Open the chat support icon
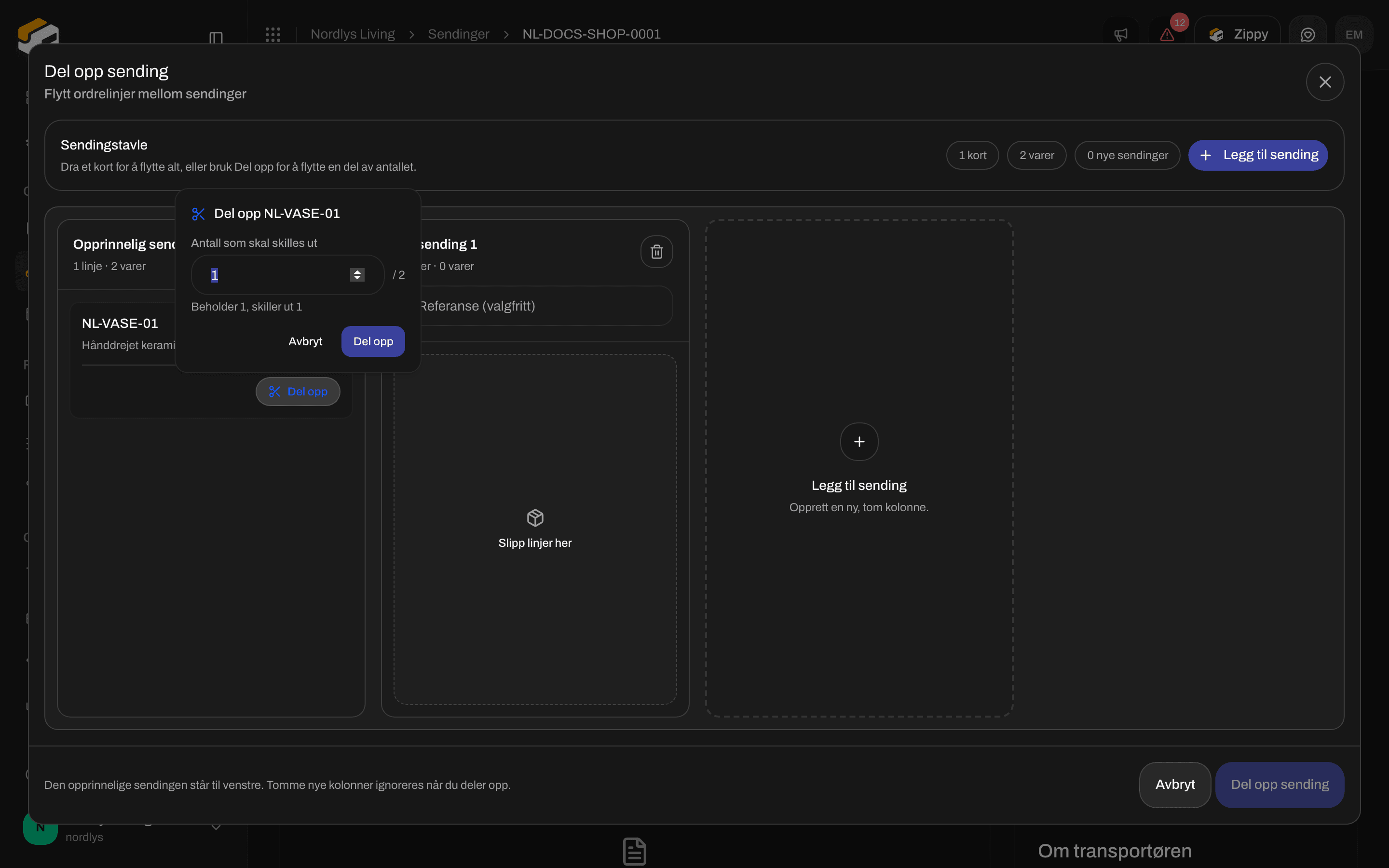Screen dimensions: 1389x868 pos(1307,35)
